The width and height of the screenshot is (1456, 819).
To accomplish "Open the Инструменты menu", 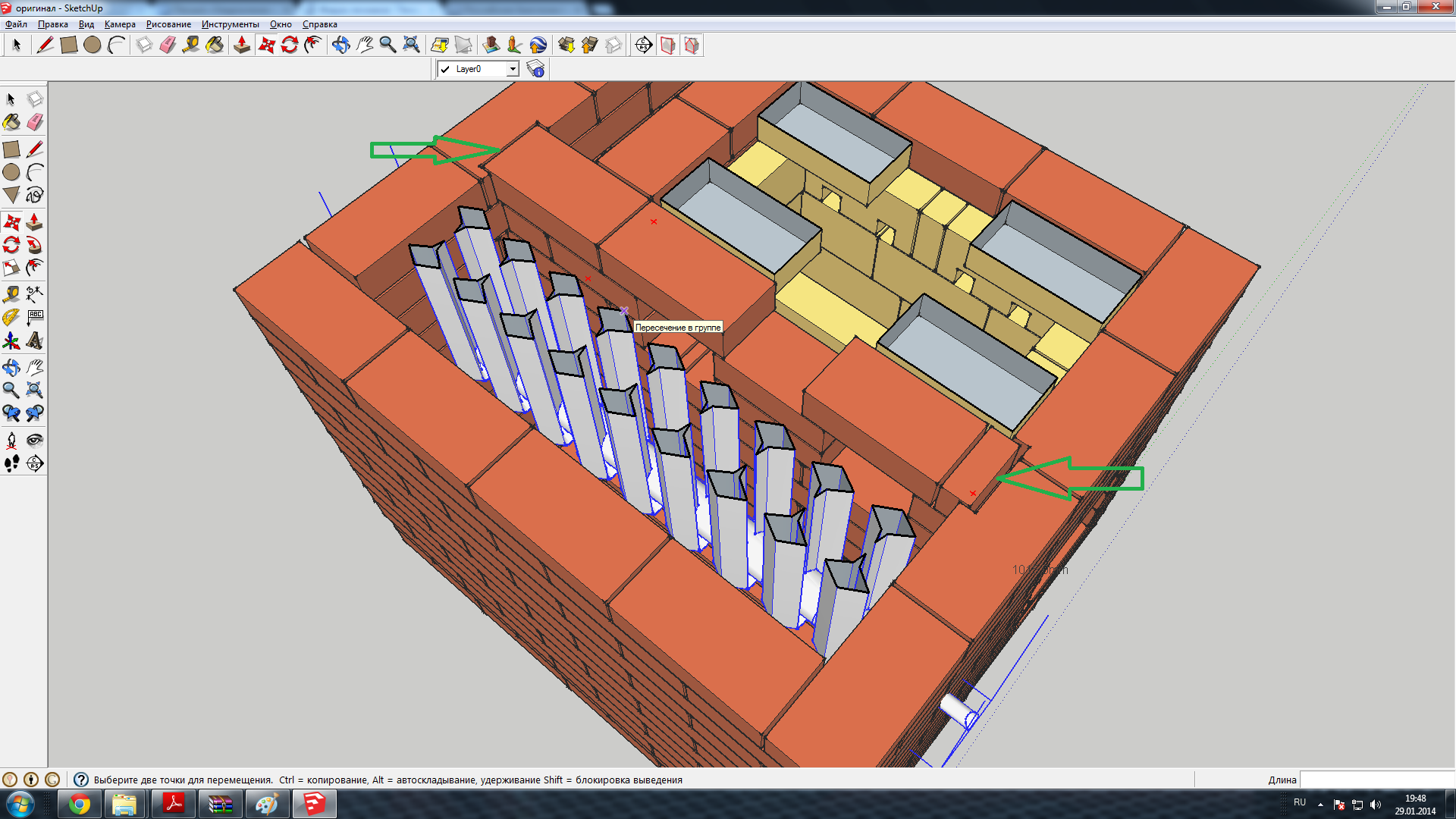I will coord(230,24).
